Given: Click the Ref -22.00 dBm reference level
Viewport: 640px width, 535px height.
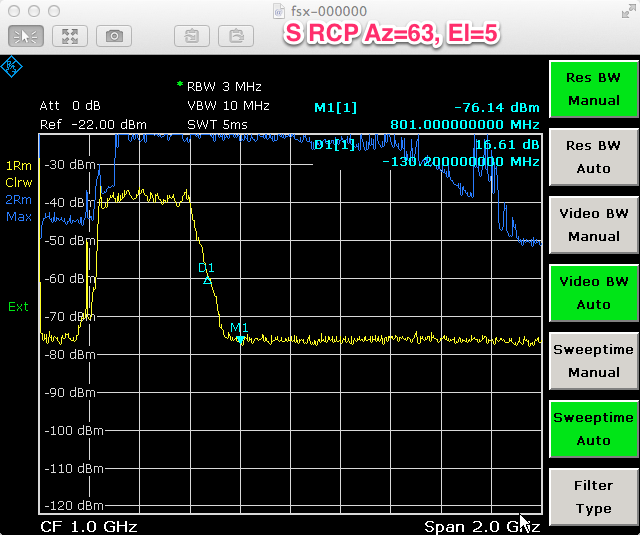Looking at the screenshot, I should 93,124.
